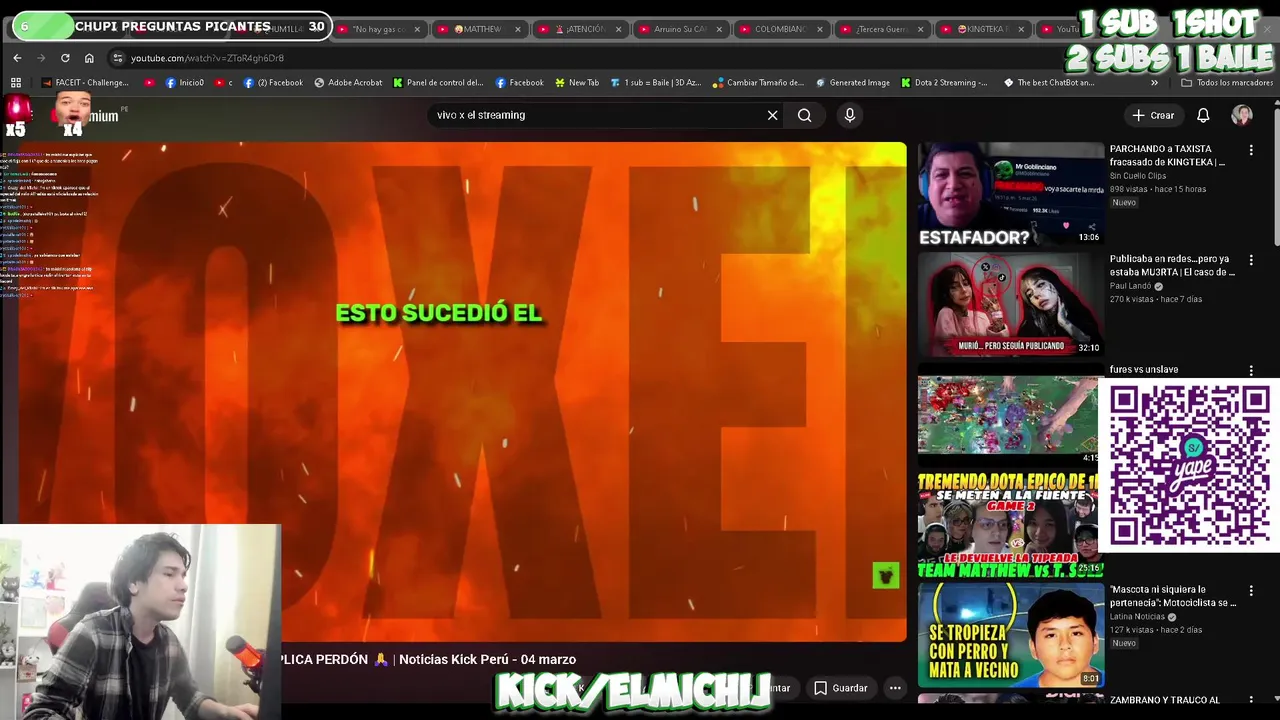Go back with the browser back arrow

pos(17,58)
